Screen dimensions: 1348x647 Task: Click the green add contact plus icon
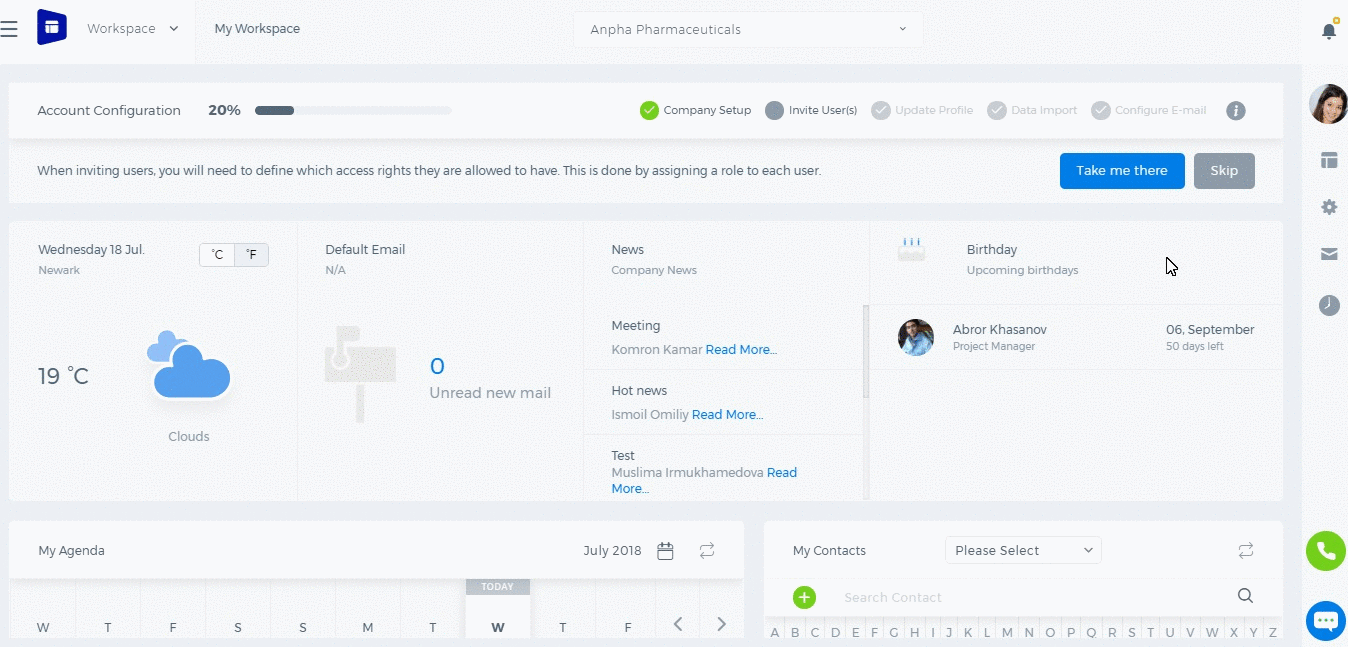coord(804,598)
